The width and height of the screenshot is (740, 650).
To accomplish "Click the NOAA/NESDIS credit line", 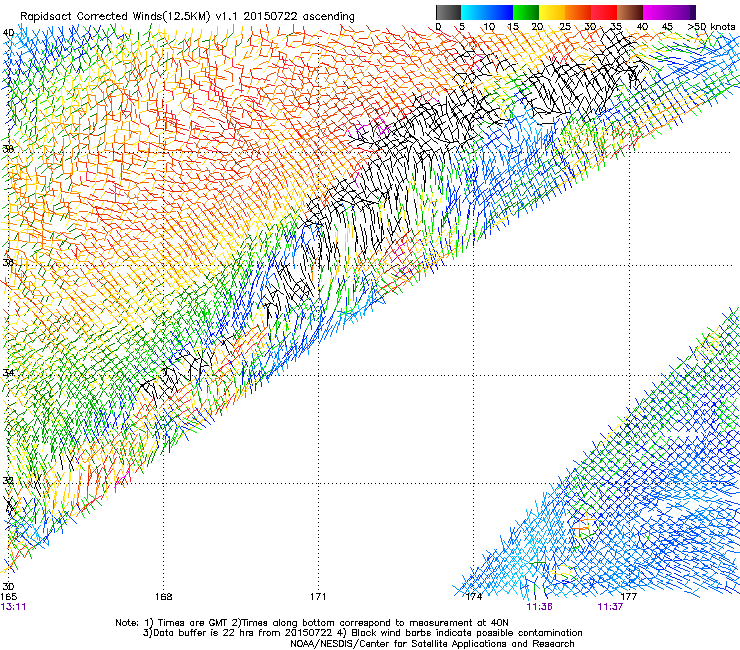I will click(432, 644).
